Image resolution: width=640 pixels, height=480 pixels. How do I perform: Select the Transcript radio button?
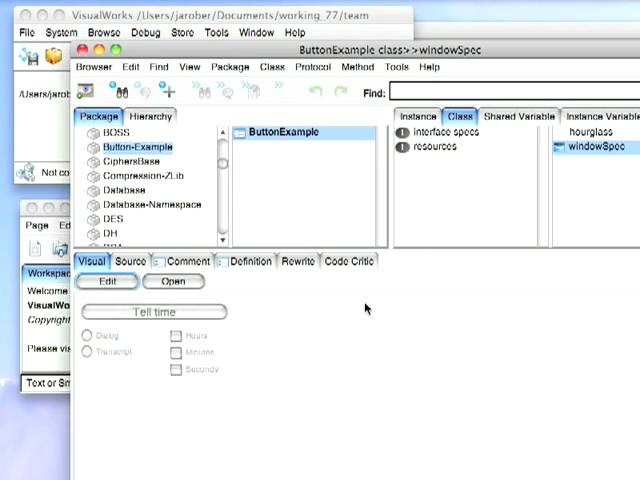point(87,351)
